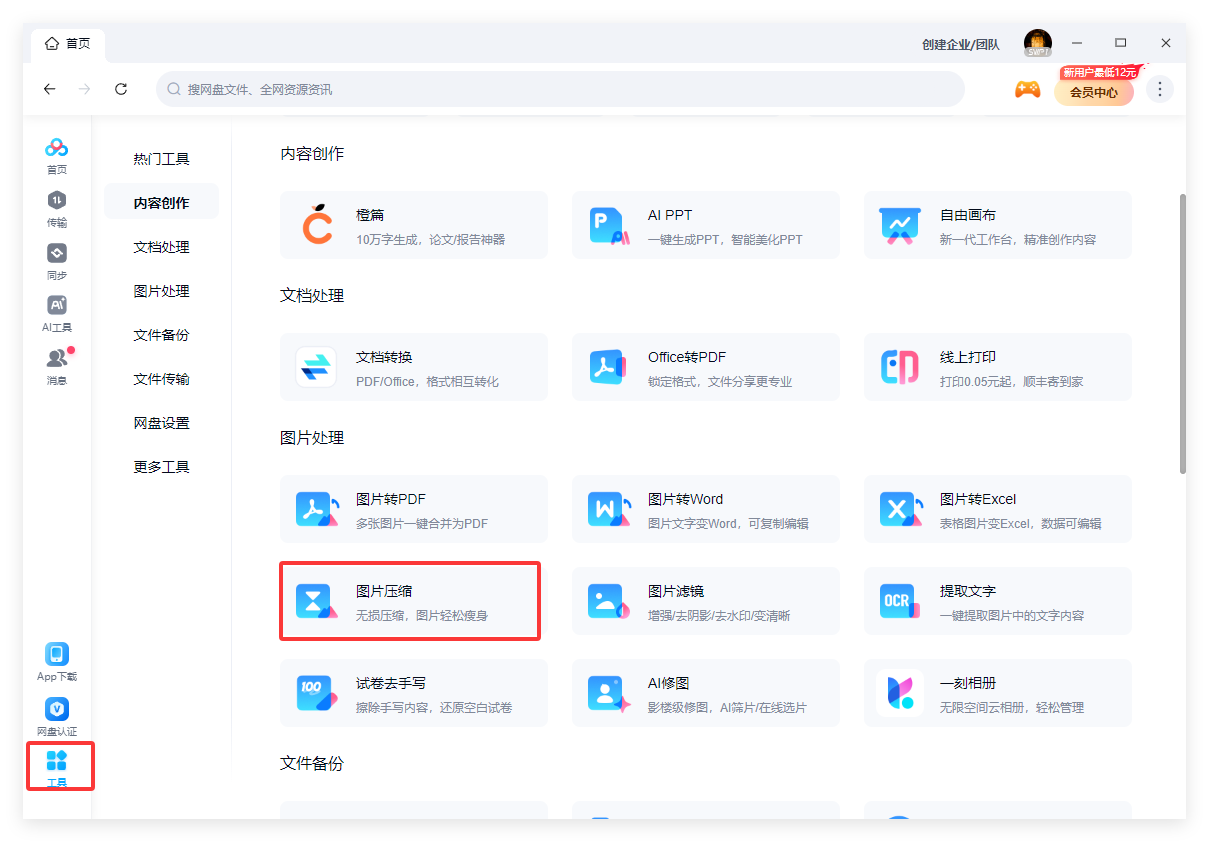The width and height of the screenshot is (1209, 842).
Task: Open 首页 in the left sidebar
Action: click(x=57, y=156)
